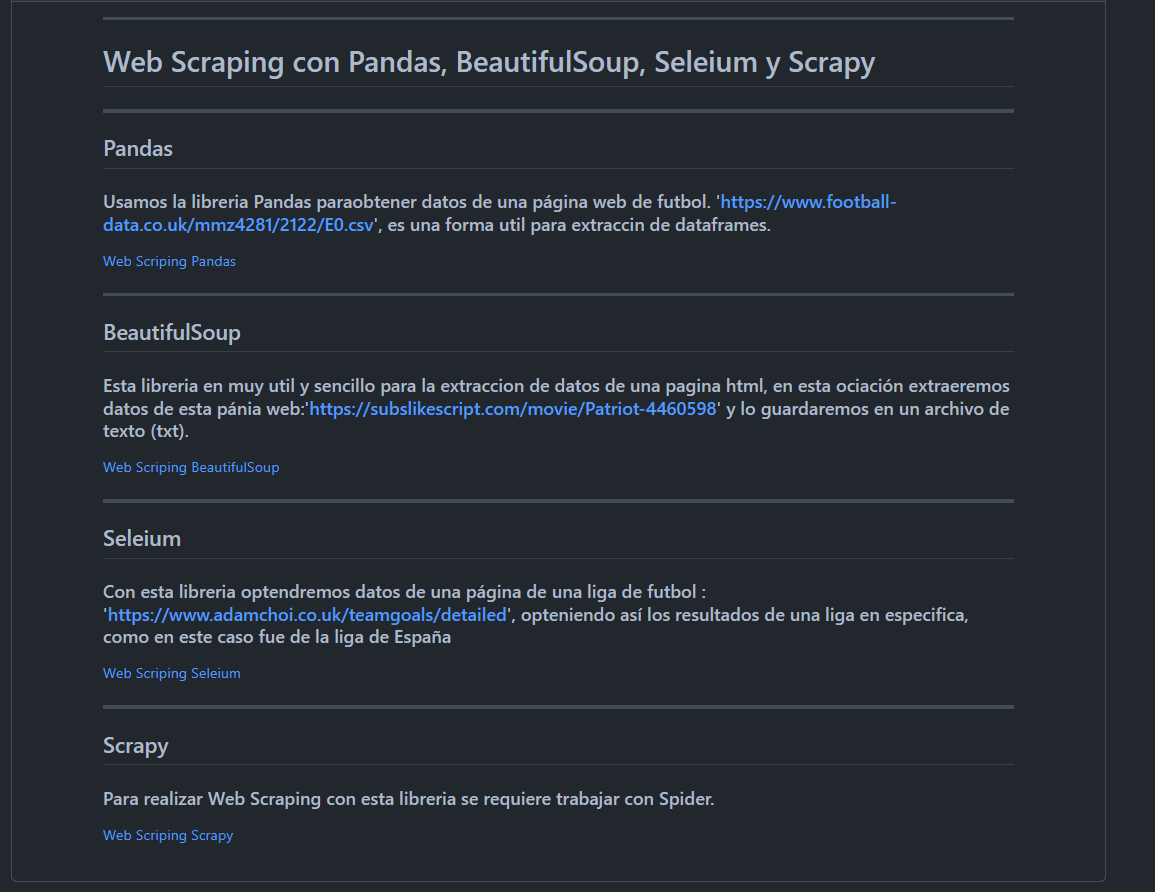The width and height of the screenshot is (1155, 896).
Task: Click the horizontal divider above the Seleium heading
Action: pos(558,501)
